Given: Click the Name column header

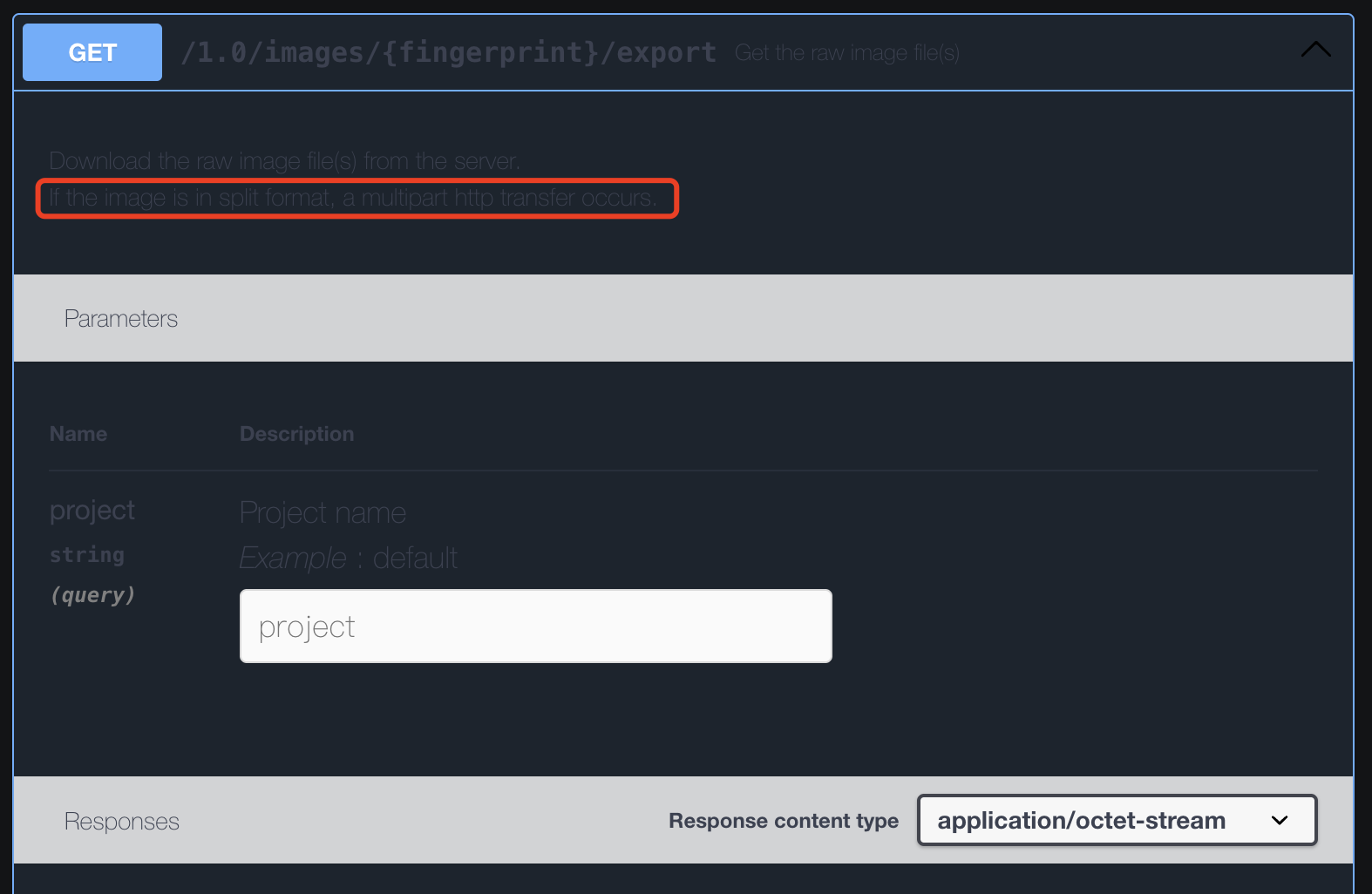Looking at the screenshot, I should [x=78, y=434].
